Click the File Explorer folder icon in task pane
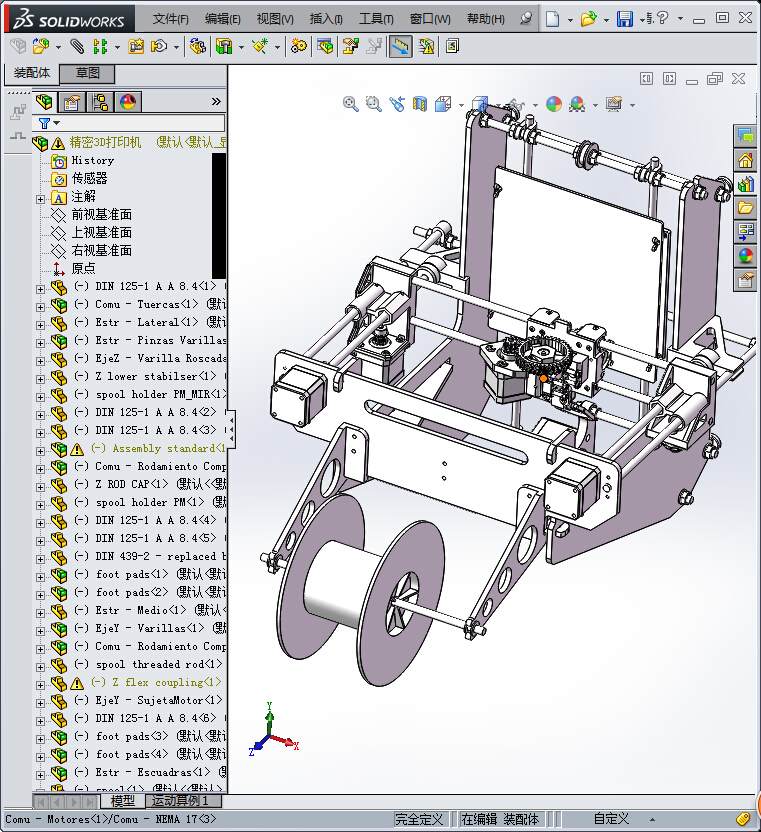 point(745,208)
